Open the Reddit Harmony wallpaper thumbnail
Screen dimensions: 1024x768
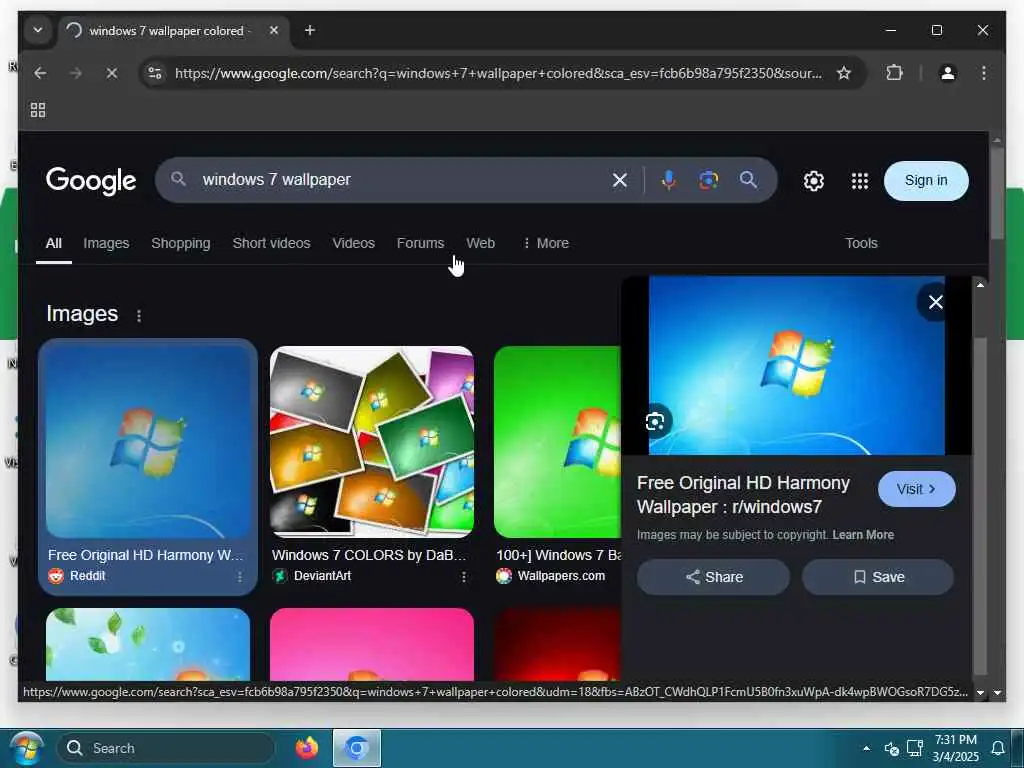(148, 441)
